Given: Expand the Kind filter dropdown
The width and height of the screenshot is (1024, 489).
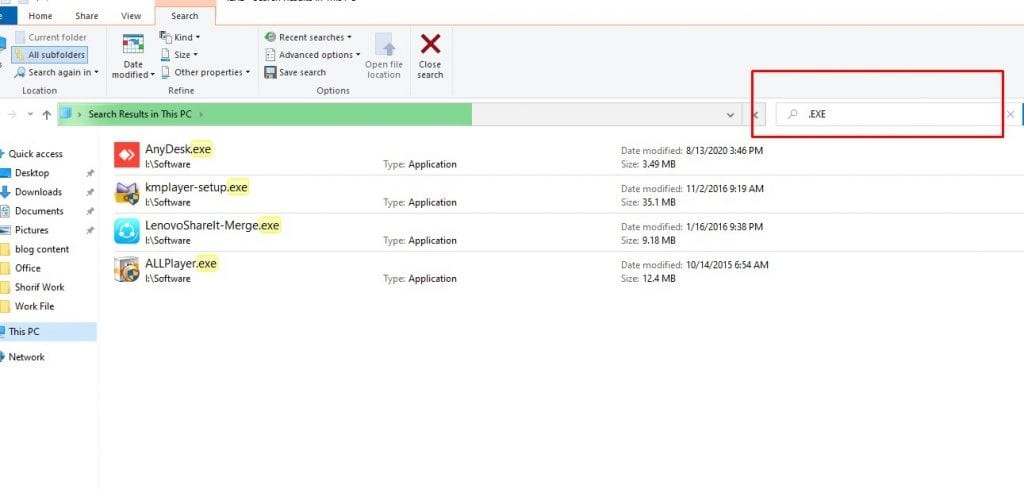Looking at the screenshot, I should [x=180, y=38].
